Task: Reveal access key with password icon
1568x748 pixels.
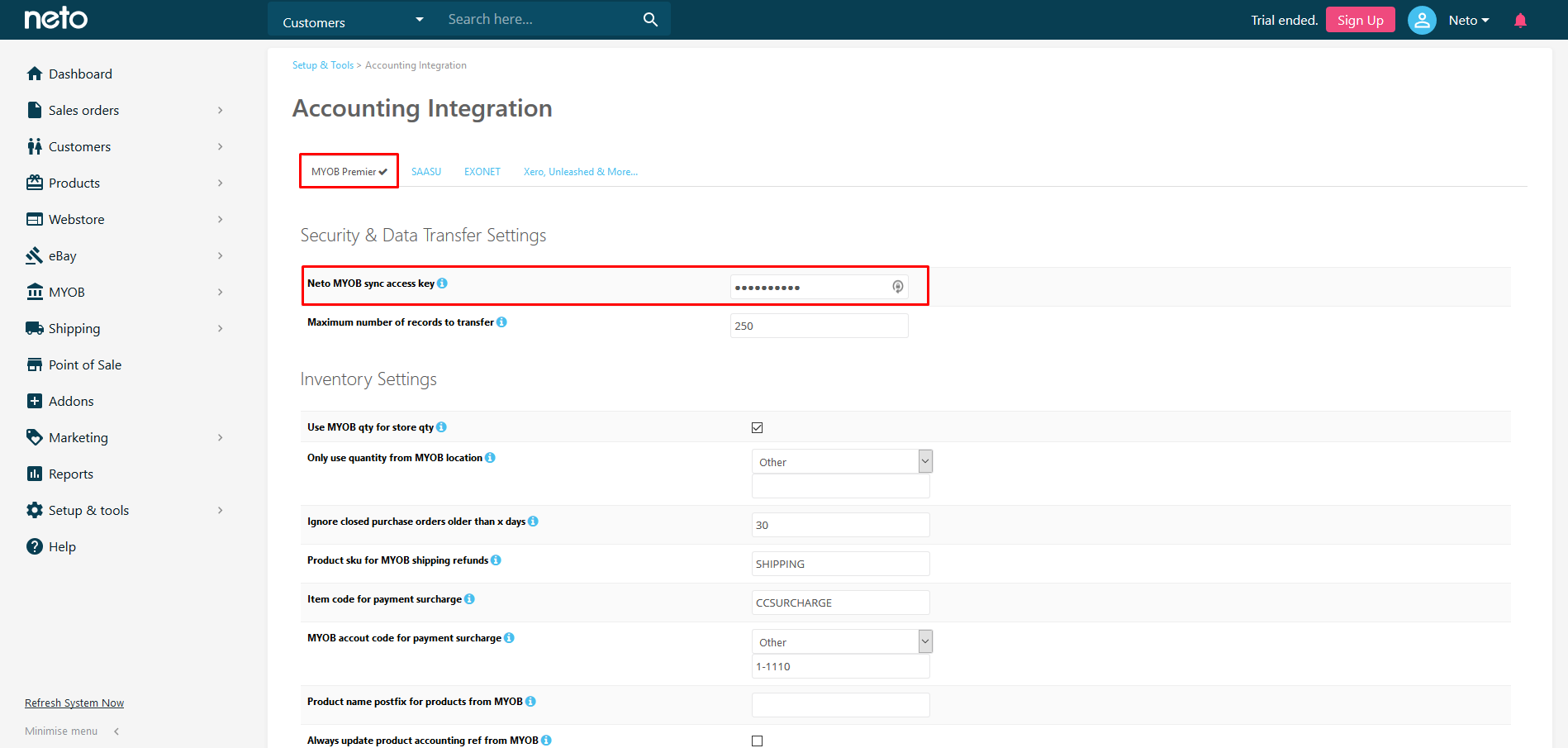Action: 897,287
